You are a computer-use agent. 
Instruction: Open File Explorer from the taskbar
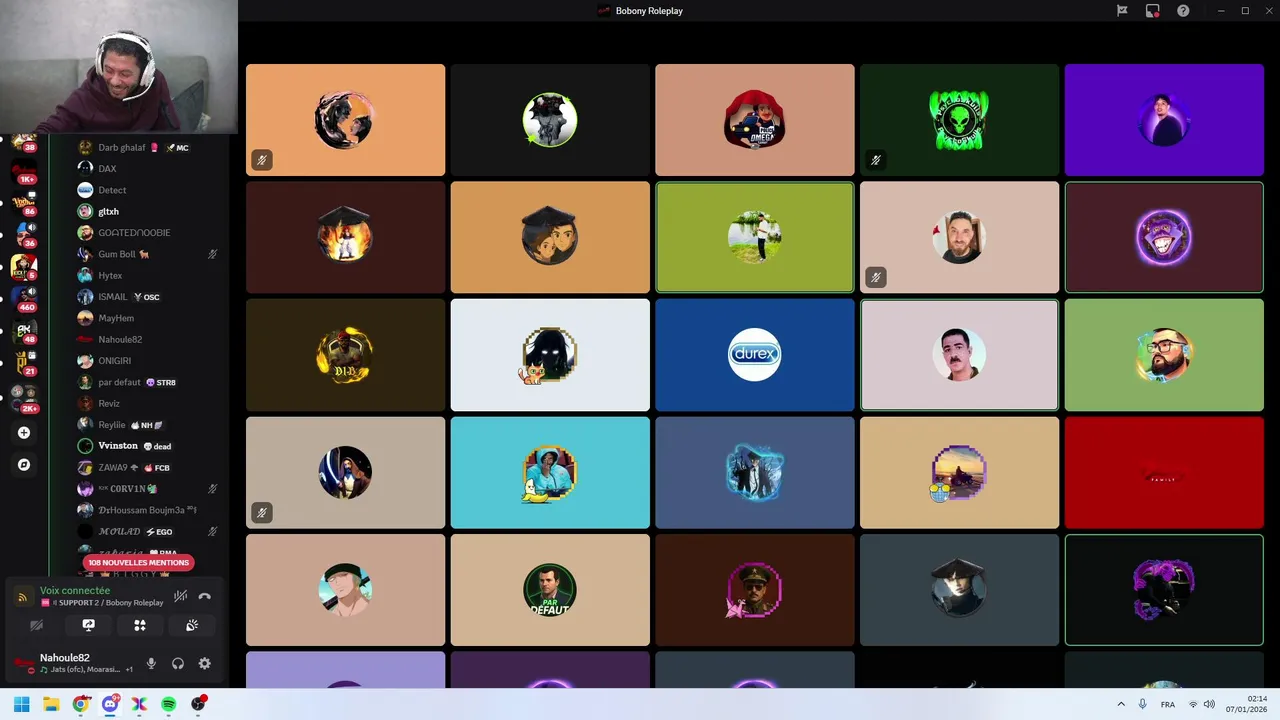51,704
